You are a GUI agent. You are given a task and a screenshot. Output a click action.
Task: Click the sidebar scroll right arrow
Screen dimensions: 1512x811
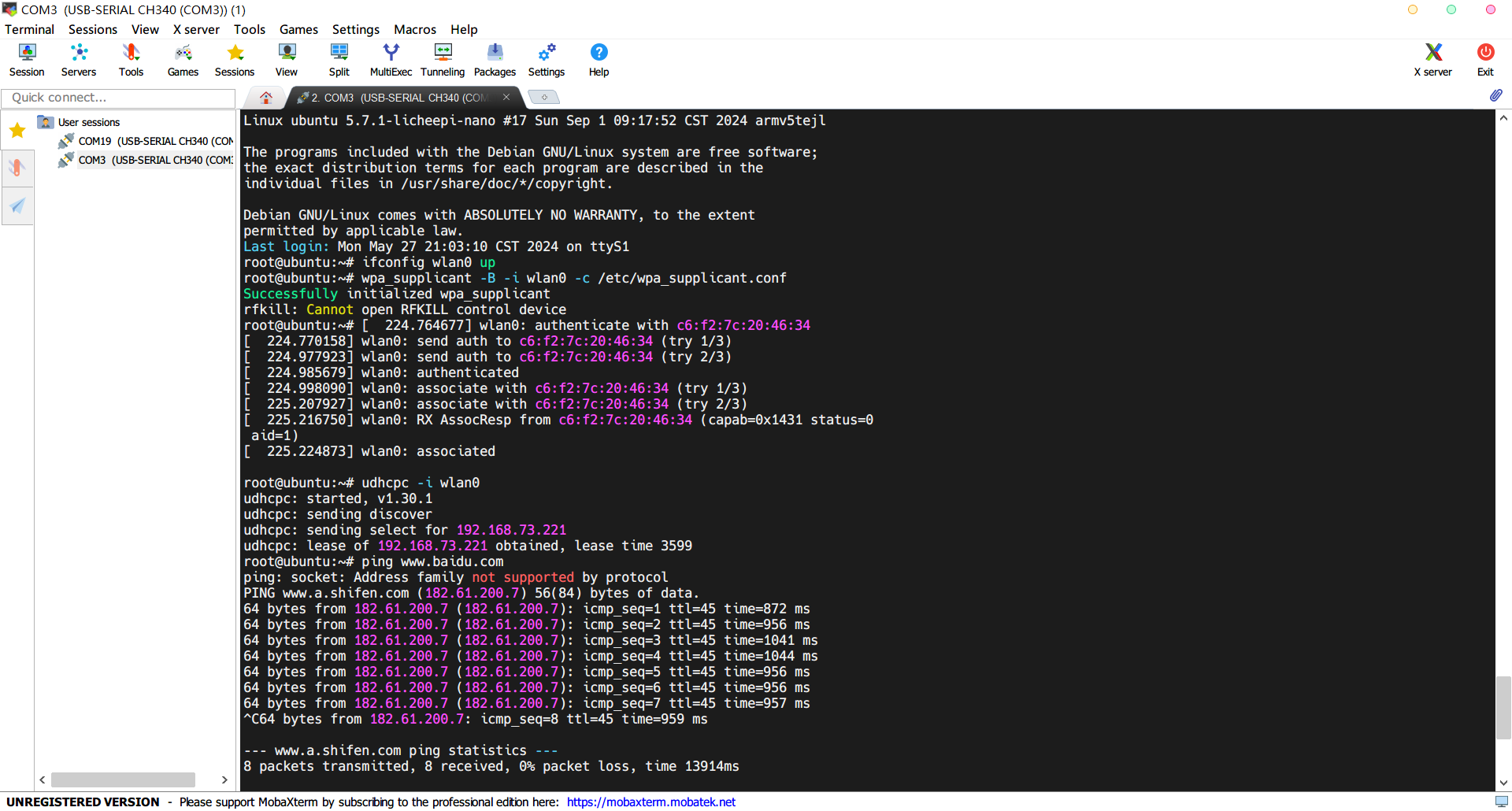tap(224, 780)
